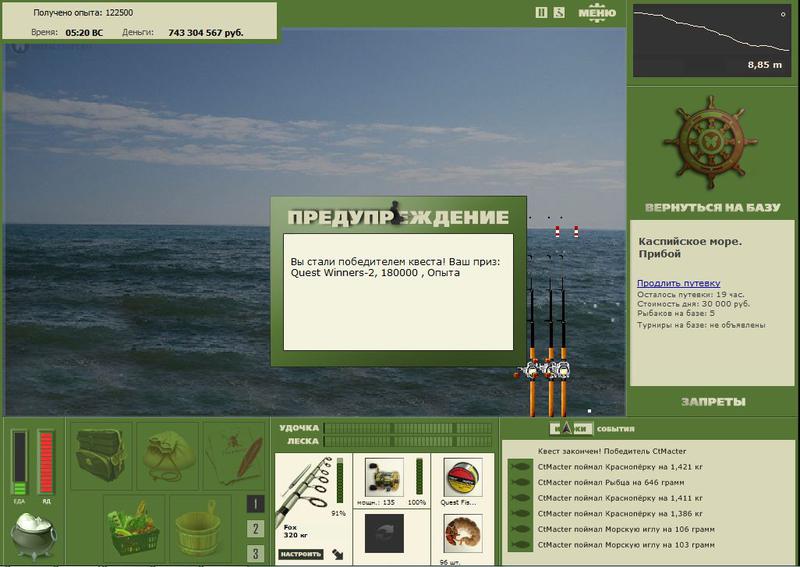Click 'Рыбаков на базе: 5' text
This screenshot has width=800, height=567.
point(676,313)
